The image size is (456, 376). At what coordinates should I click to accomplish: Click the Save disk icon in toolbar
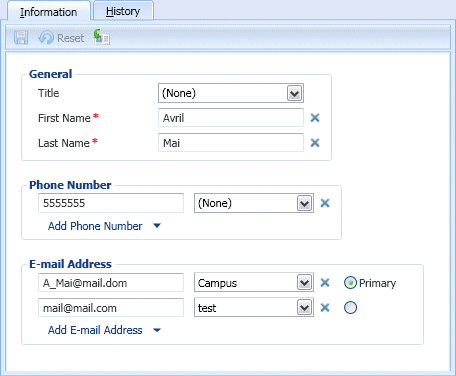coord(21,37)
